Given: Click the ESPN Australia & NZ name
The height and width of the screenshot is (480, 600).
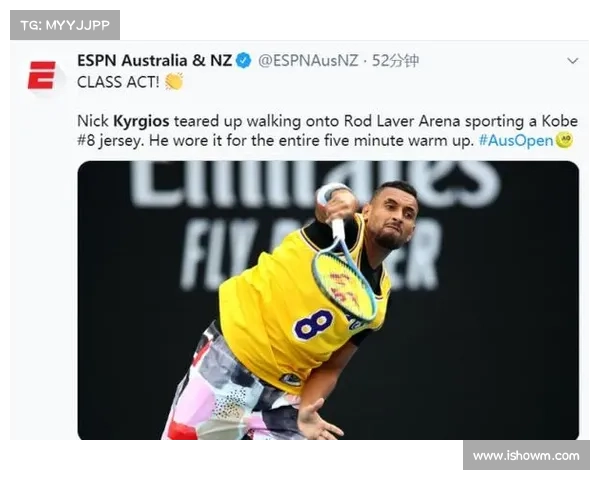Looking at the screenshot, I should pos(154,60).
